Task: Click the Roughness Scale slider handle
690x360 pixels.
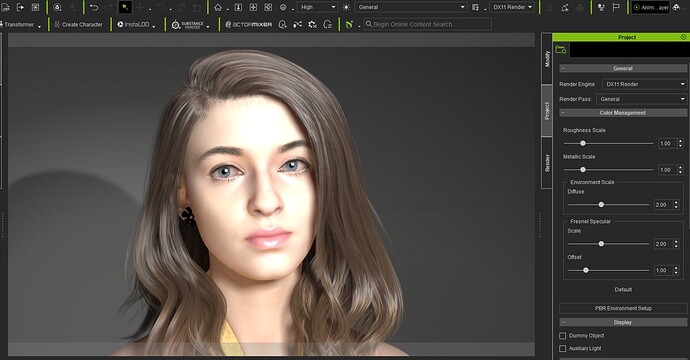Action: (x=583, y=143)
